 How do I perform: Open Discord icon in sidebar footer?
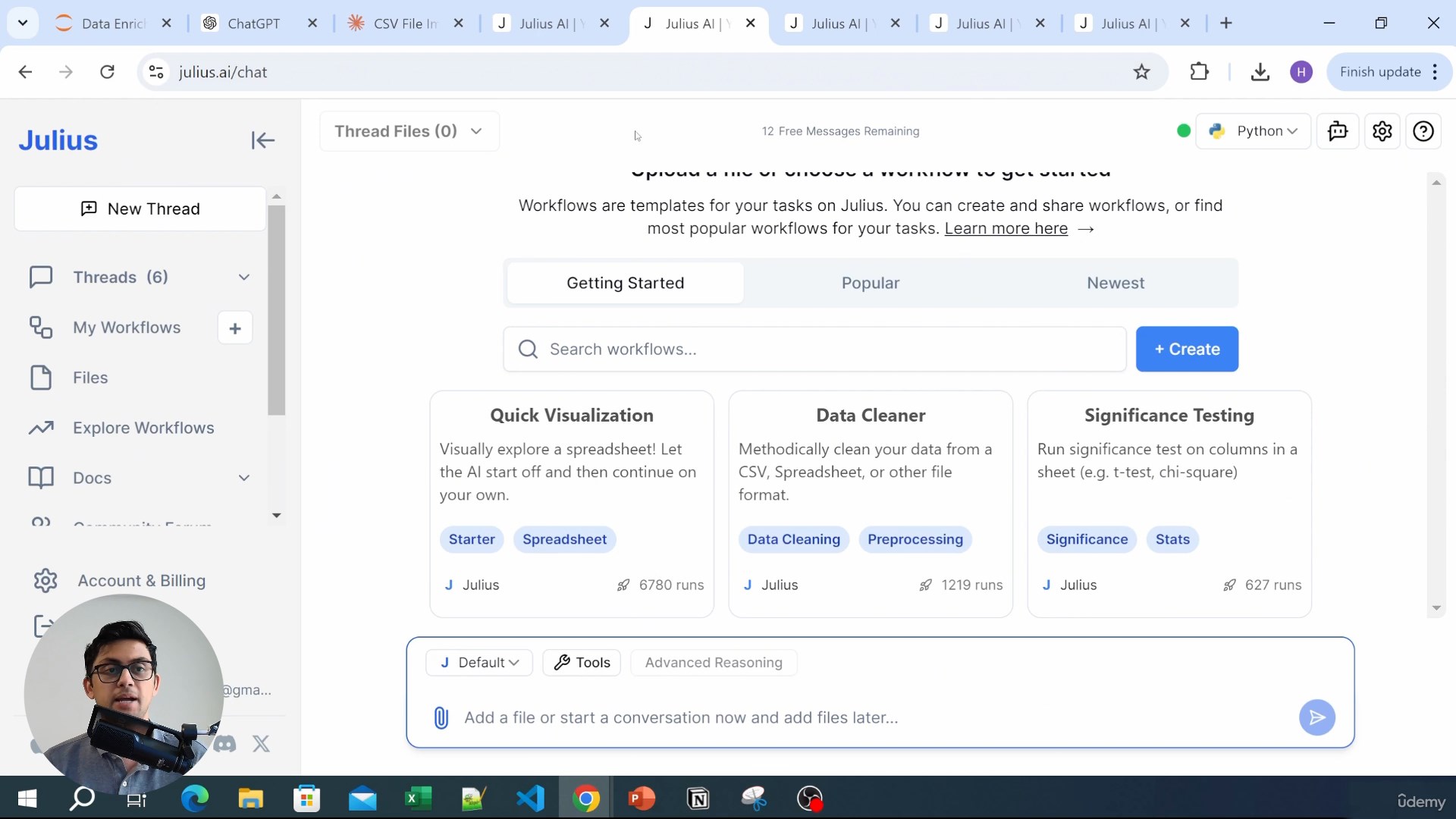pos(224,744)
